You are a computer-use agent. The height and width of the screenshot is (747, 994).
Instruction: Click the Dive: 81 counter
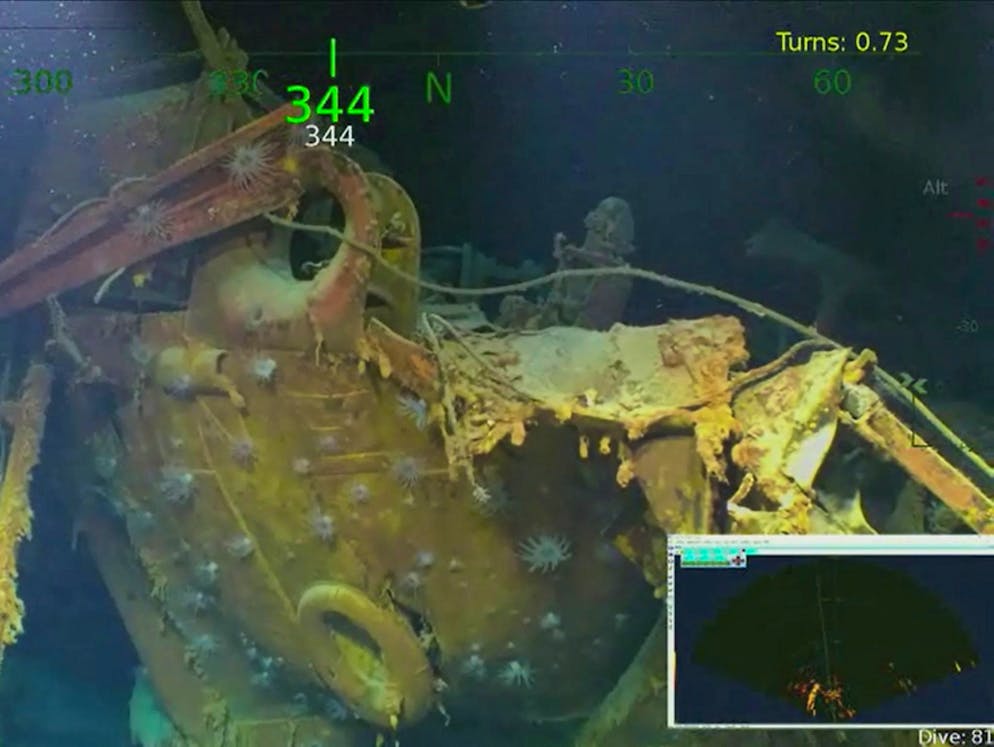pos(954,738)
